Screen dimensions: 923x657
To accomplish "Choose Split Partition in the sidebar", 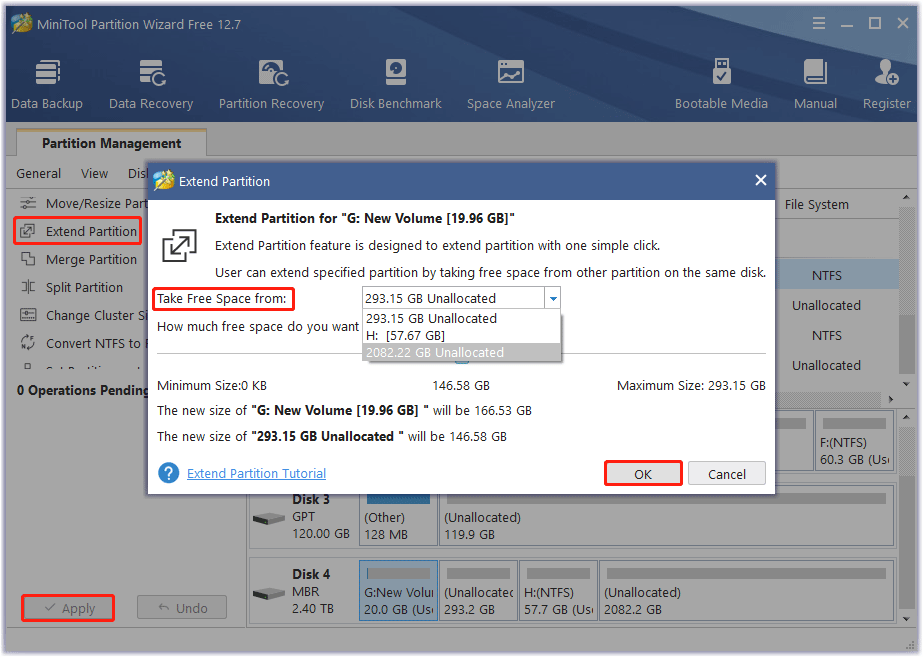I will click(x=72, y=287).
